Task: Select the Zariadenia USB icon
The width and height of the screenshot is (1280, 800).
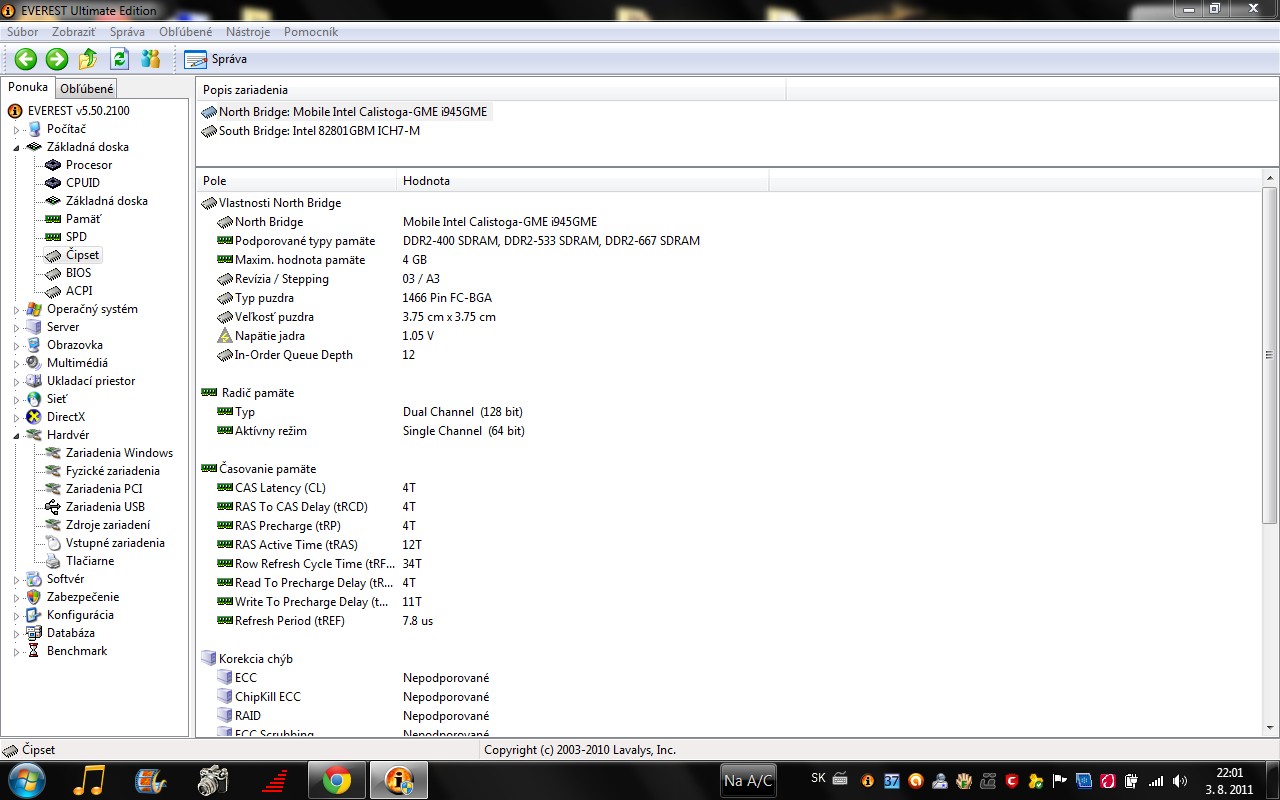Action: (53, 507)
